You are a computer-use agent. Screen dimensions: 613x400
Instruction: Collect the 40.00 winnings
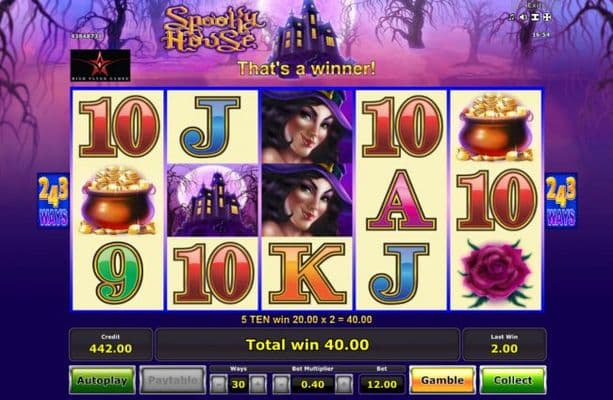point(513,380)
